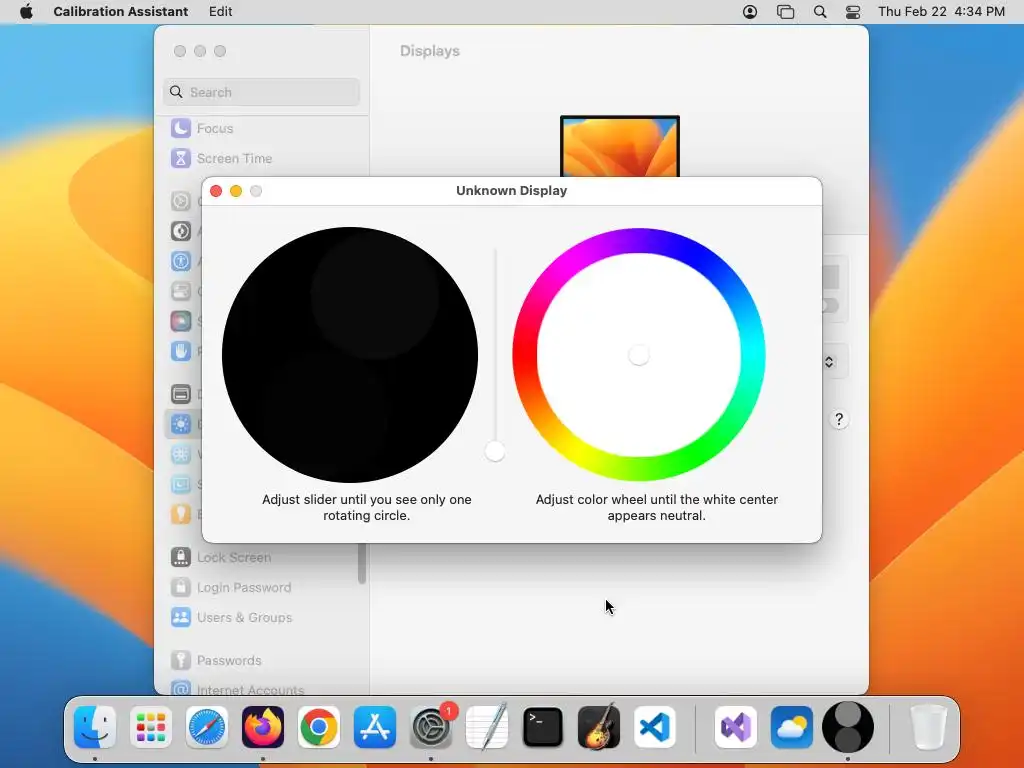Select Login Password in Settings sidebar
This screenshot has height=768, width=1024.
click(261, 587)
